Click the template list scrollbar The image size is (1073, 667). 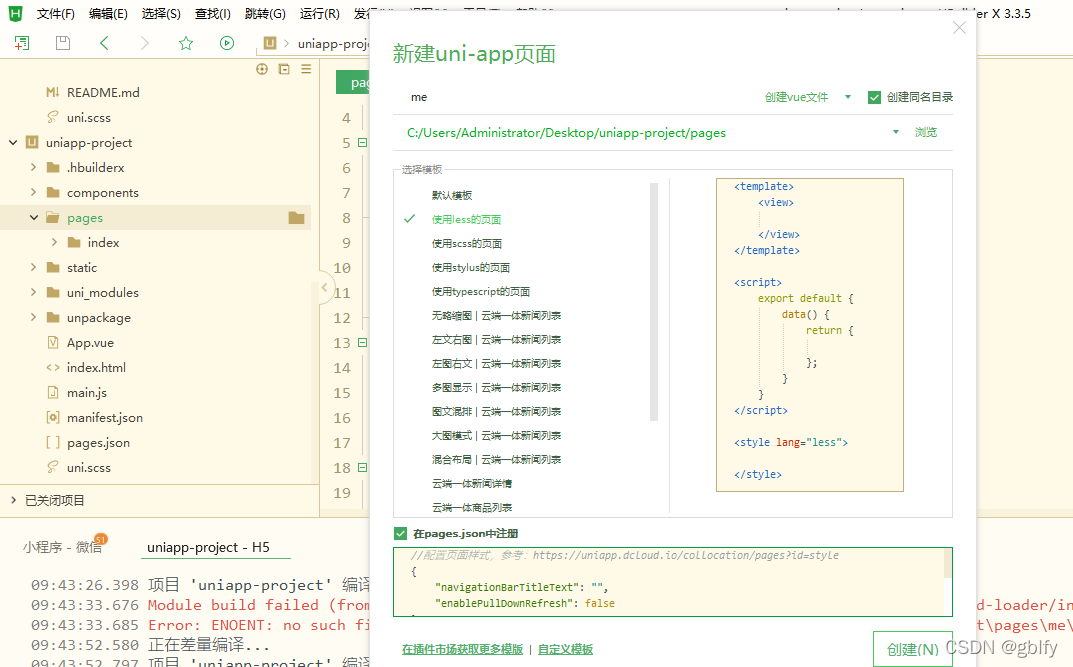click(654, 301)
